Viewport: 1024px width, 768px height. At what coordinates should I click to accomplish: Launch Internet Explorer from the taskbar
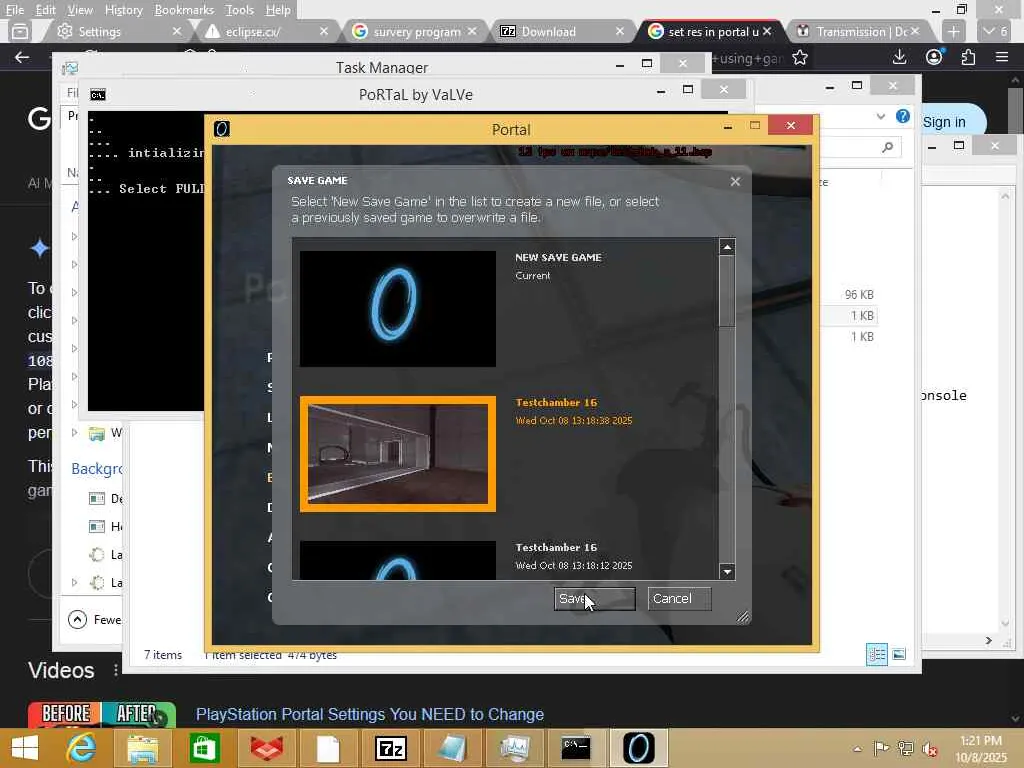point(82,748)
